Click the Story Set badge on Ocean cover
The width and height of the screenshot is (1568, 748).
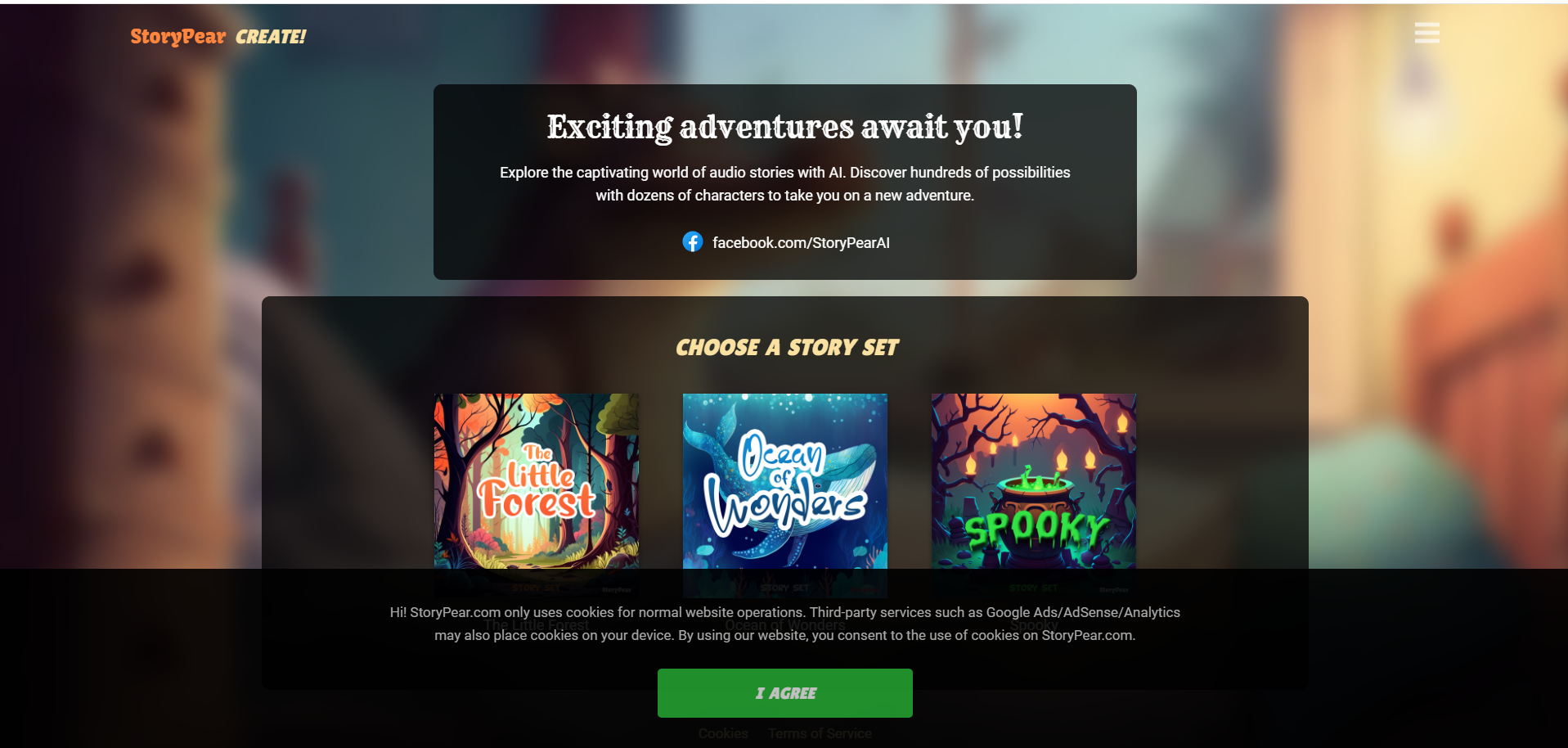tap(784, 588)
